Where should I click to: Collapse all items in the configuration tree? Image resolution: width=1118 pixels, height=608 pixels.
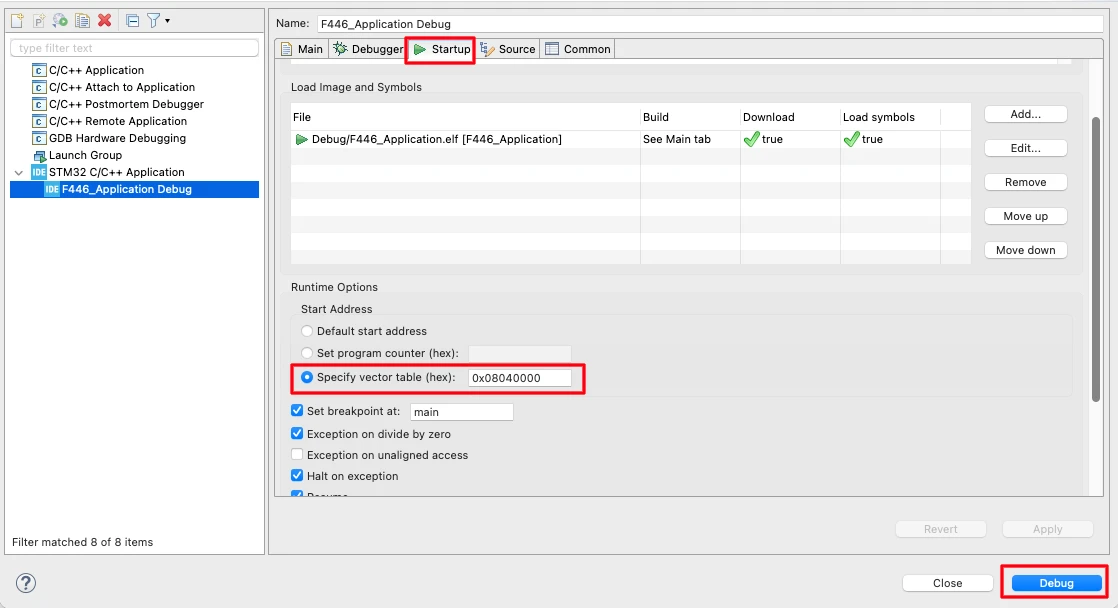(x=133, y=20)
